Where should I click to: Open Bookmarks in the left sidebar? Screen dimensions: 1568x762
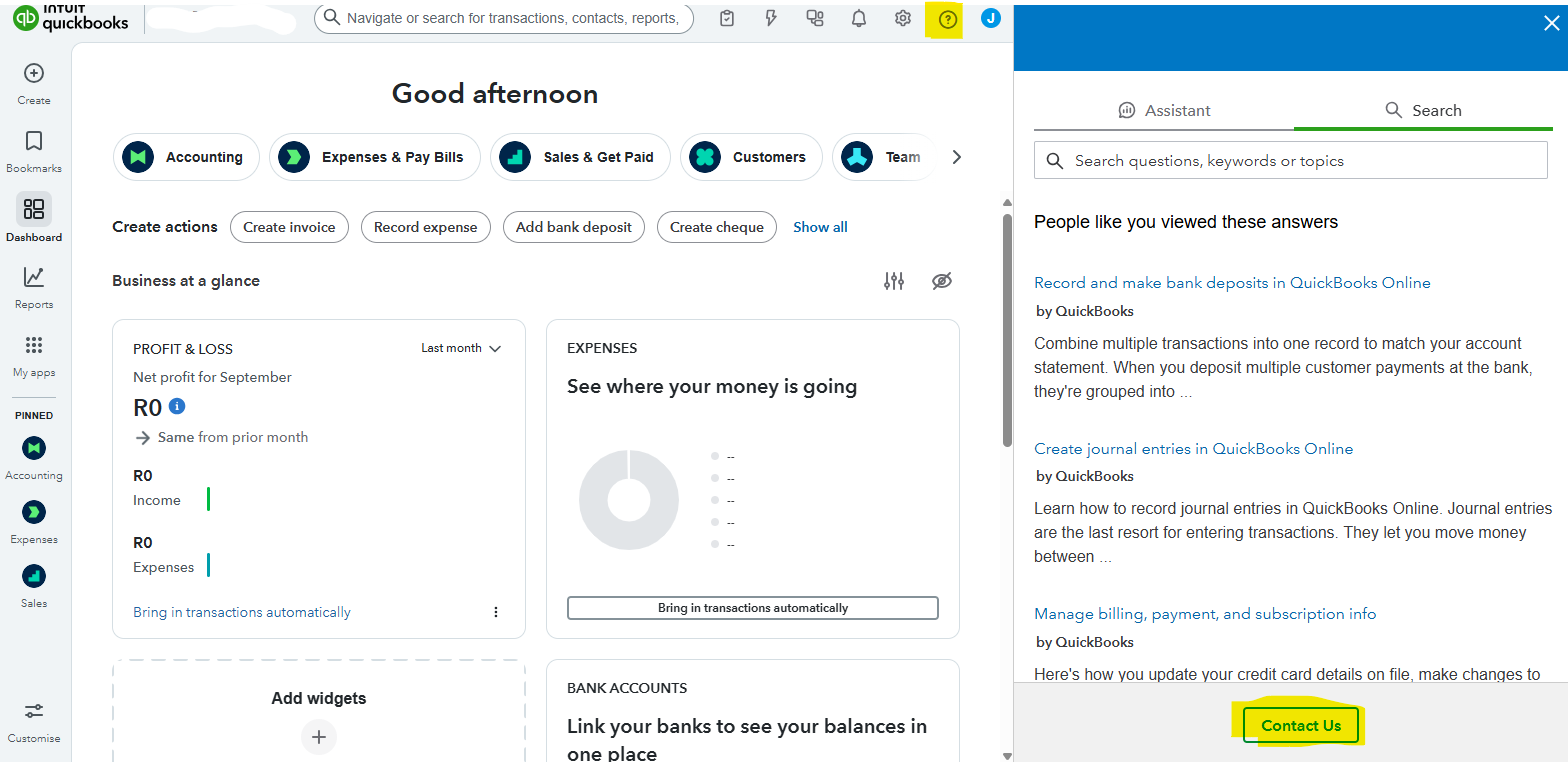(34, 151)
